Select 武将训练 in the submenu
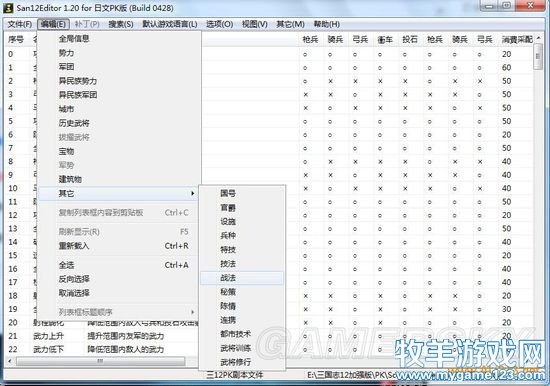The width and height of the screenshot is (550, 386). [242, 348]
